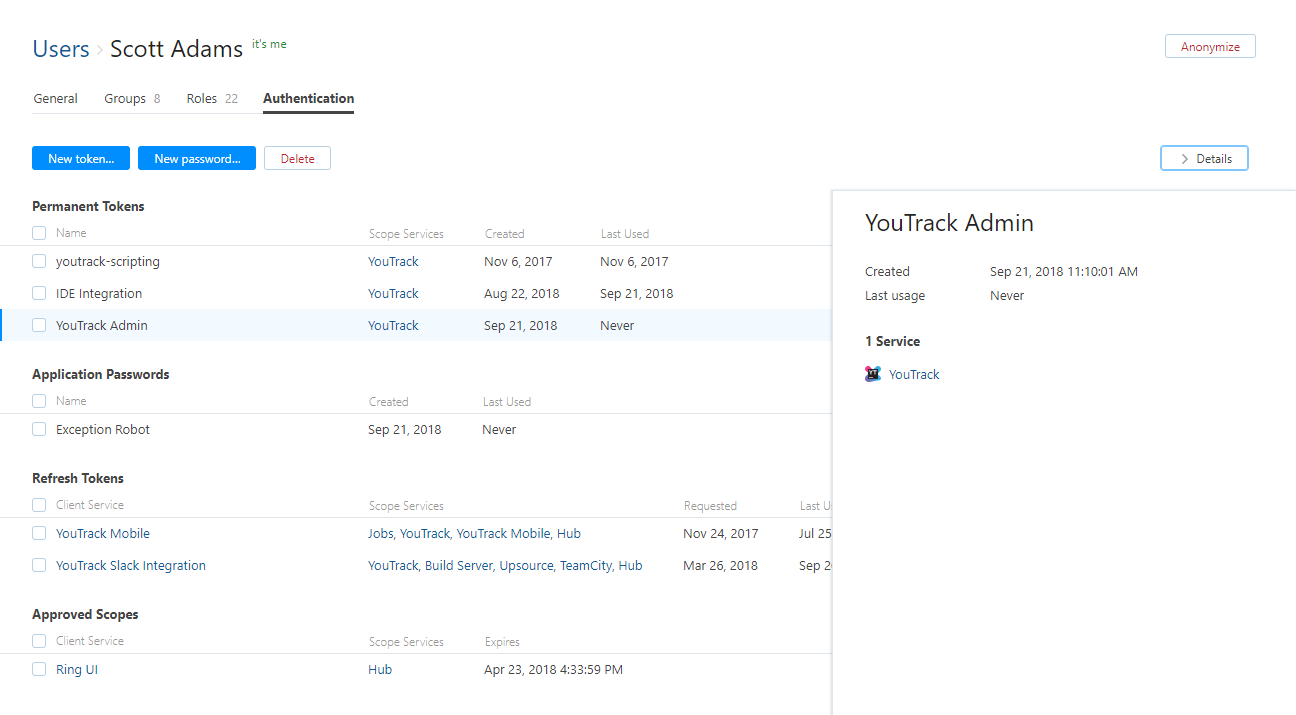Viewport: 1296px width, 715px height.
Task: Tick the youtrack-scripting token checkbox
Action: (39, 261)
